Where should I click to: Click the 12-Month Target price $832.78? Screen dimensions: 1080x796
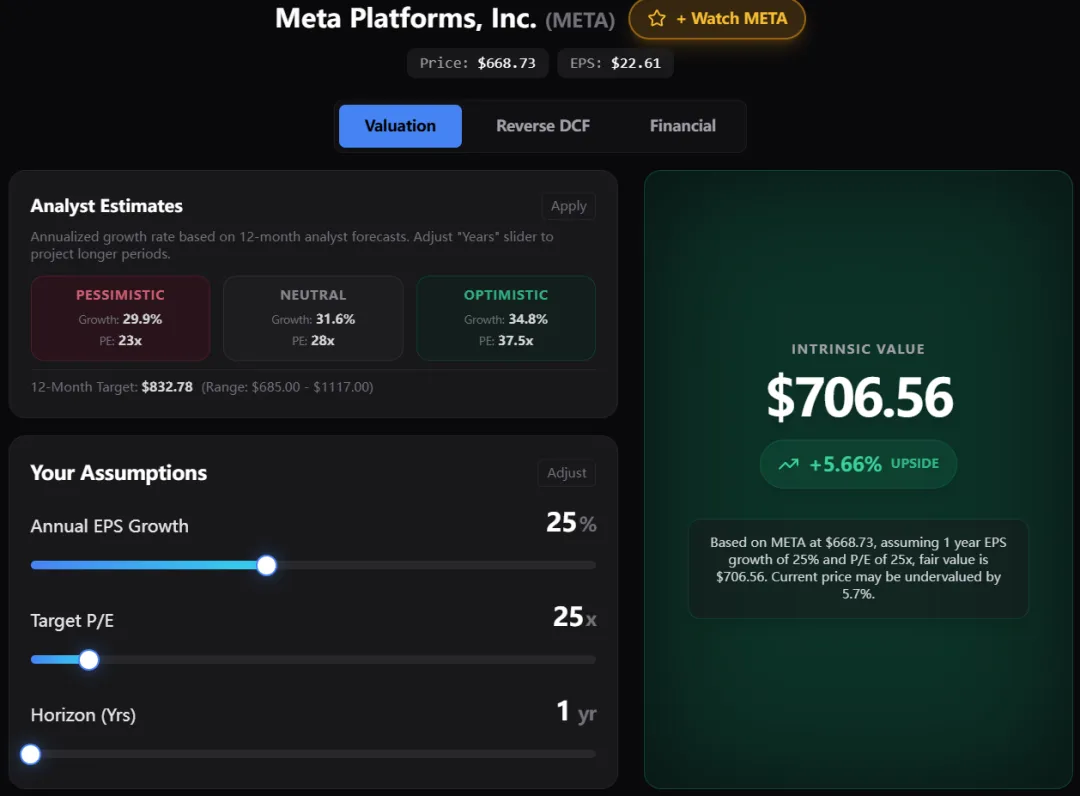coord(167,387)
